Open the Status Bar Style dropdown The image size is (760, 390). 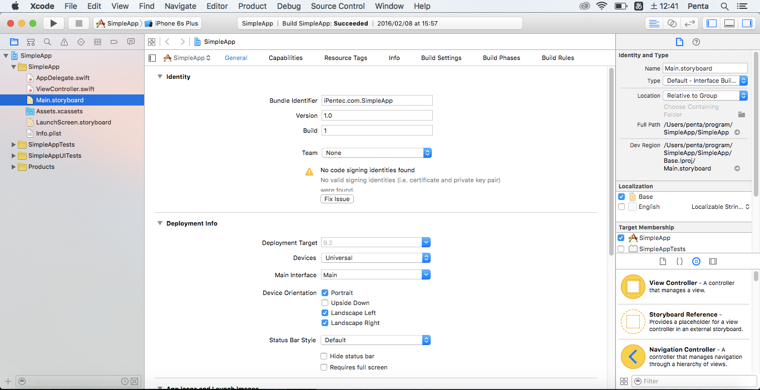[x=376, y=340]
